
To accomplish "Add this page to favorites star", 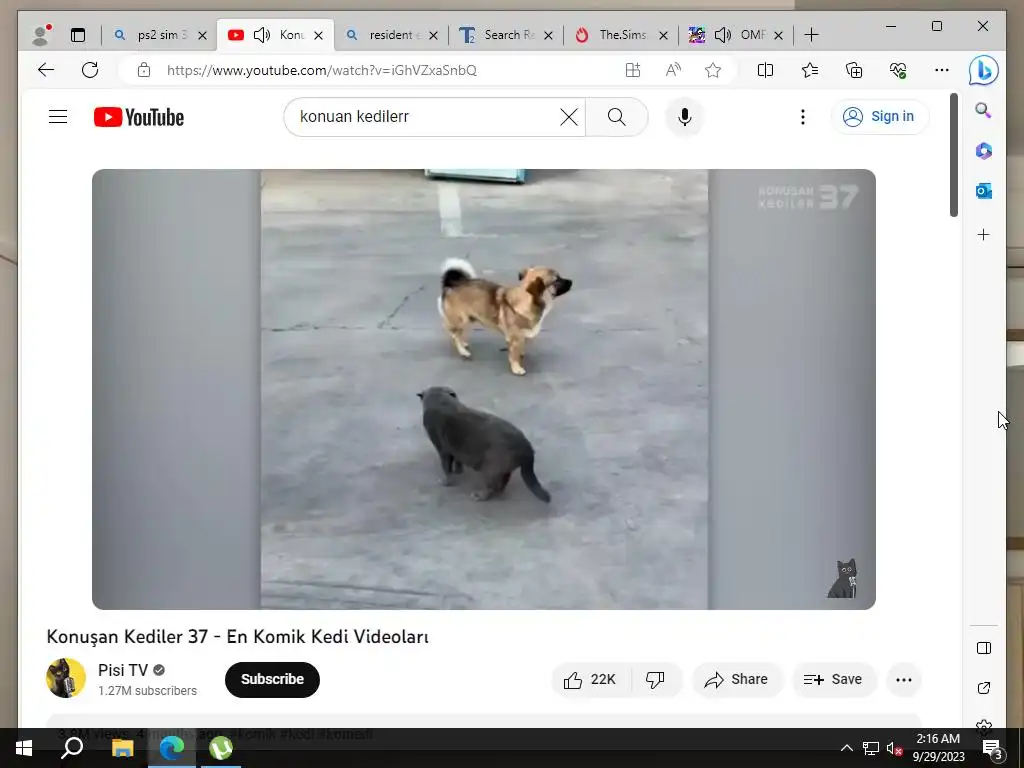I will click(712, 70).
